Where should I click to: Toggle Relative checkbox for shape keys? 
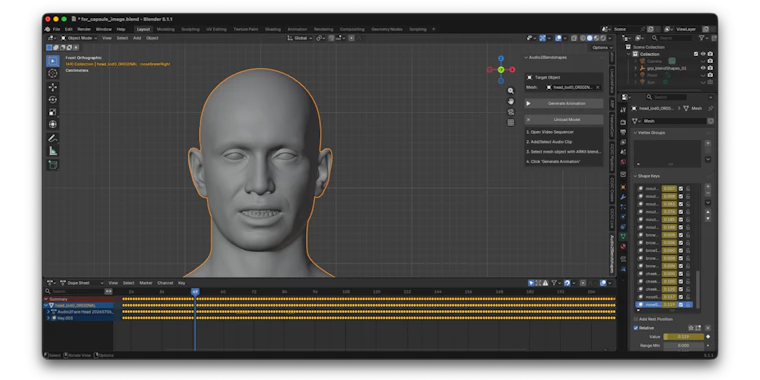(x=636, y=328)
